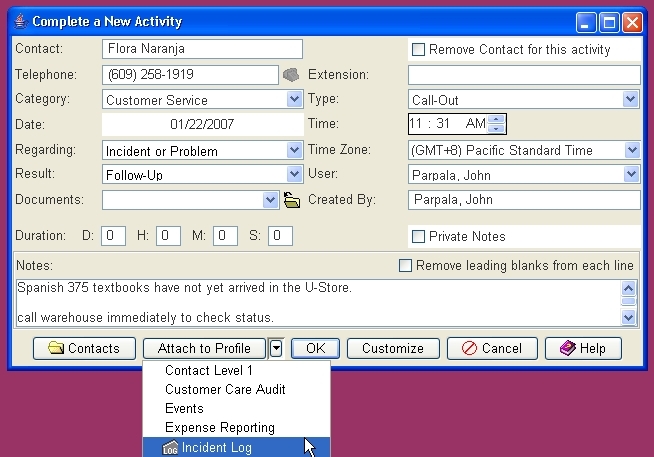Increase the time with the up spinner
654x457 pixels.
[x=496, y=120]
